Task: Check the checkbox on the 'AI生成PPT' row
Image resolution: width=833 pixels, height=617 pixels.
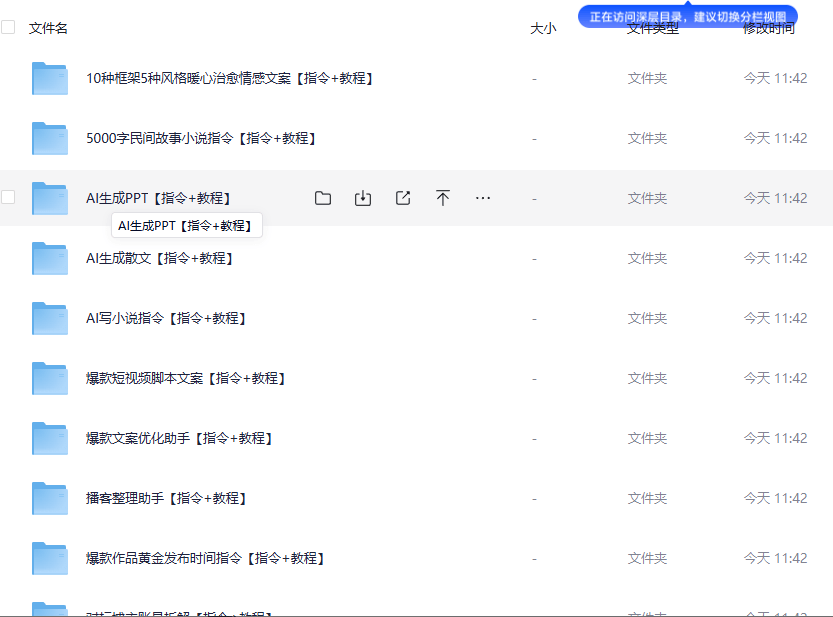Action: click(8, 198)
